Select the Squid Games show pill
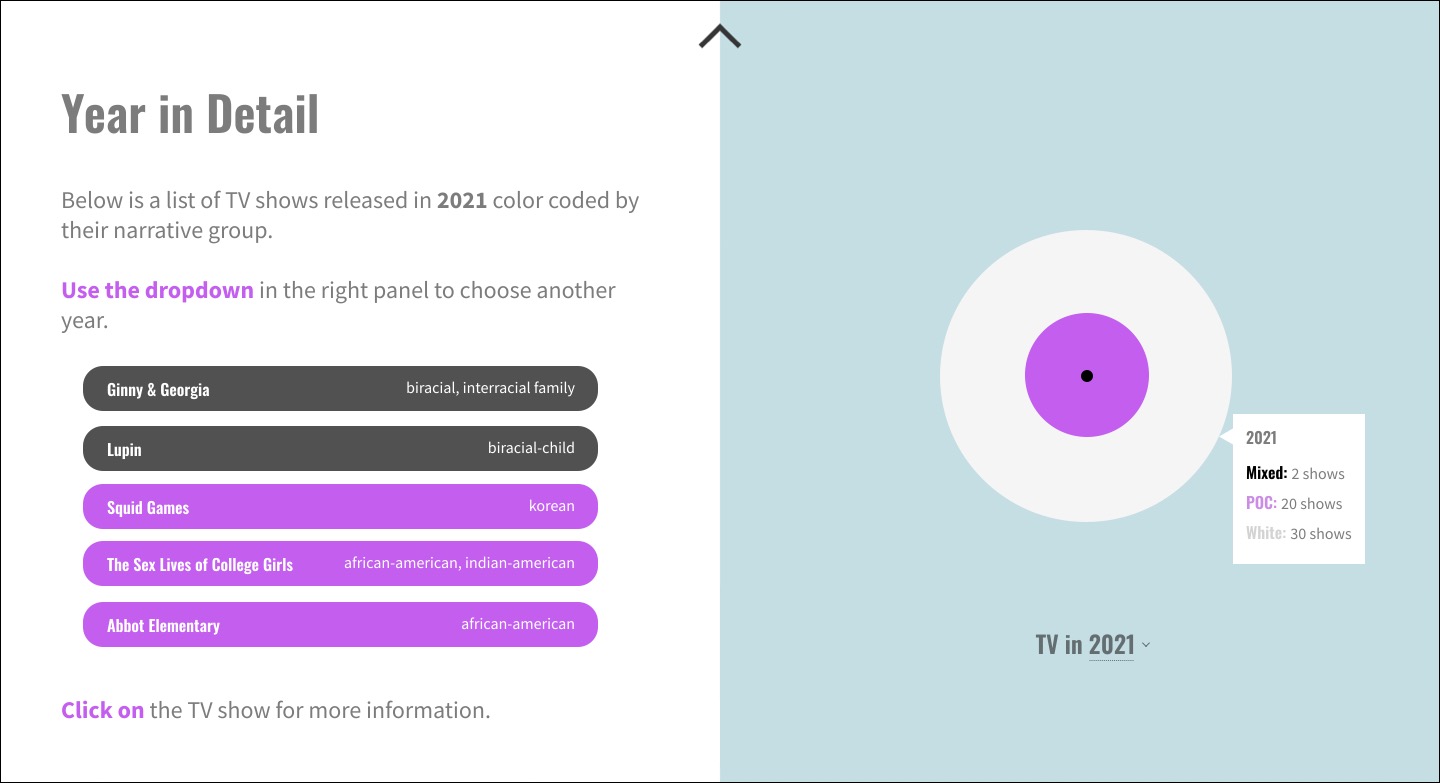This screenshot has height=783, width=1440. 340,506
